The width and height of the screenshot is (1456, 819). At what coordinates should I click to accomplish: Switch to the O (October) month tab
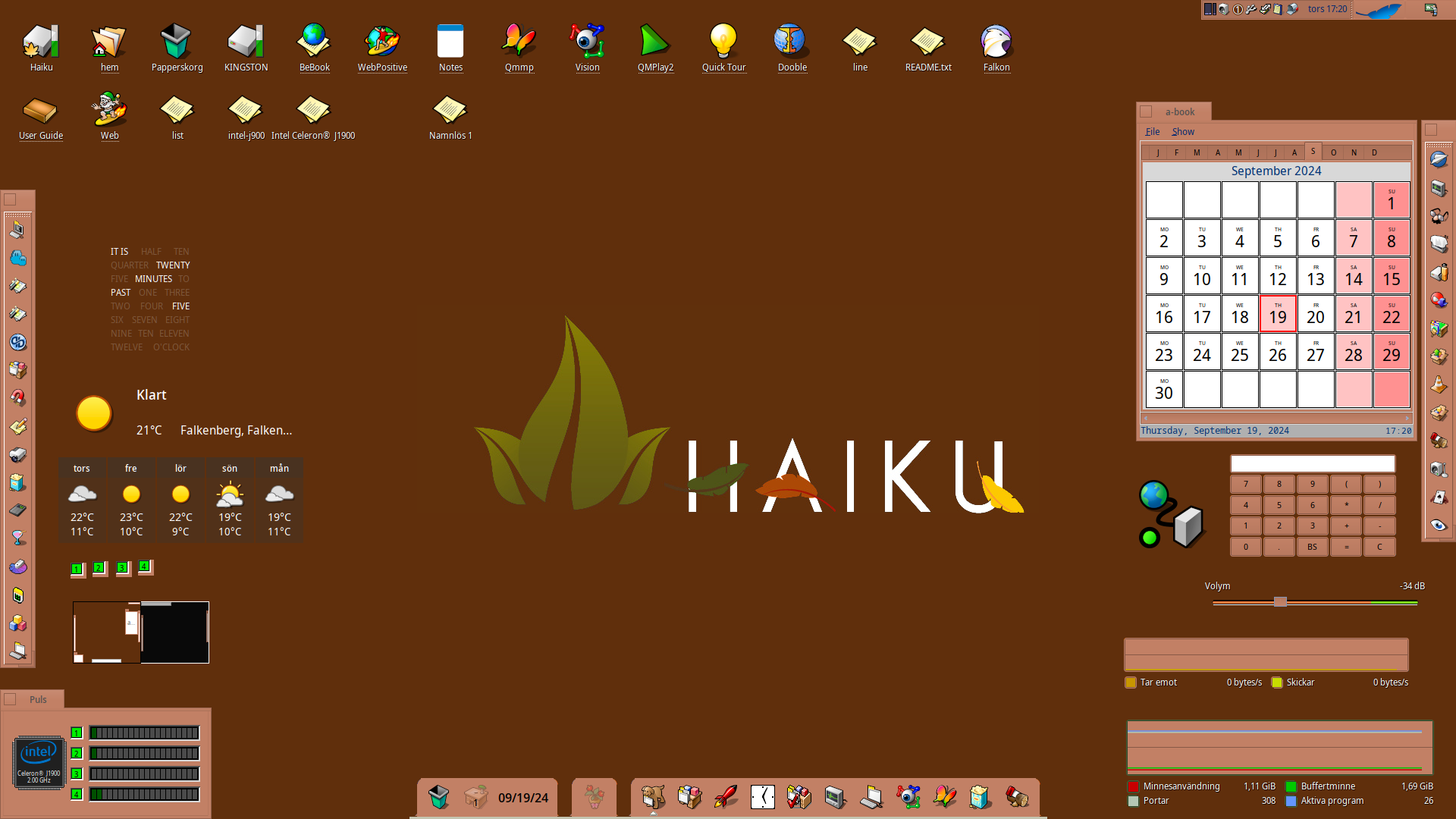[1334, 152]
